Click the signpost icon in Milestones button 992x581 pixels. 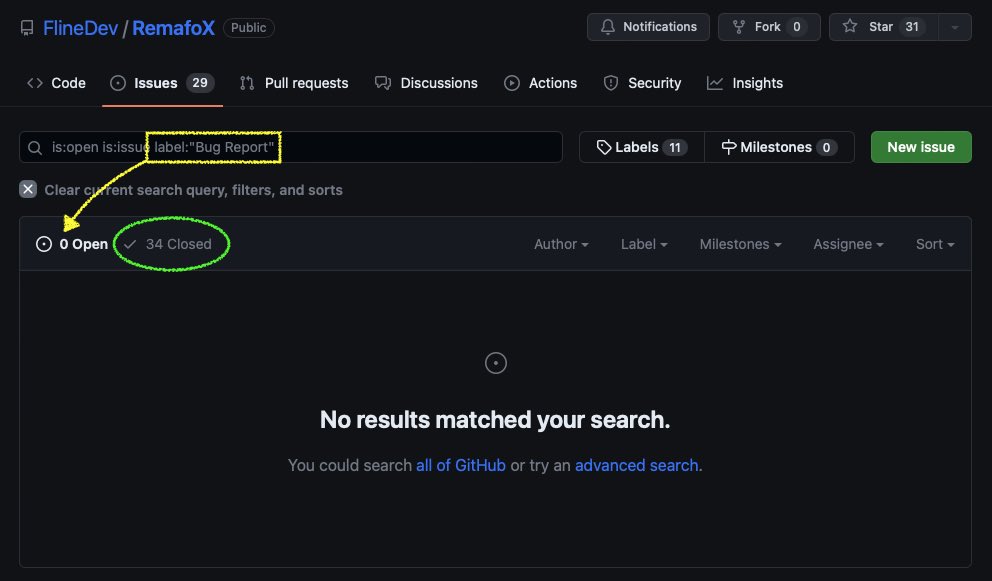pos(728,147)
